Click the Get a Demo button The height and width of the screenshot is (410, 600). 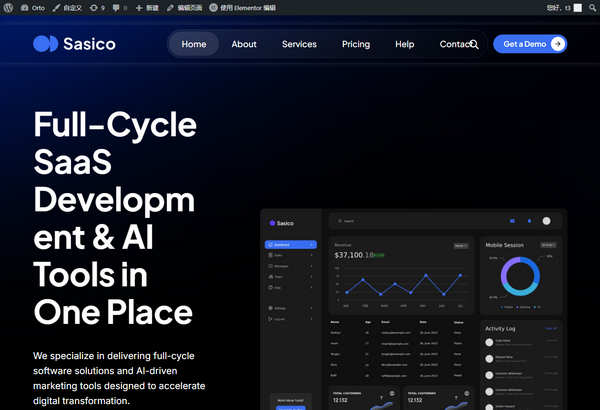530,44
